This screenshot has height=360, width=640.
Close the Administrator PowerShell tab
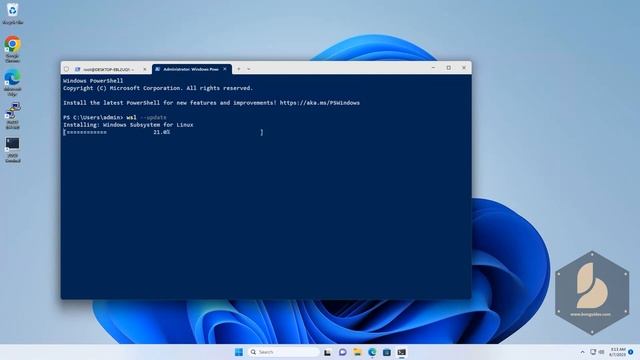[224, 69]
